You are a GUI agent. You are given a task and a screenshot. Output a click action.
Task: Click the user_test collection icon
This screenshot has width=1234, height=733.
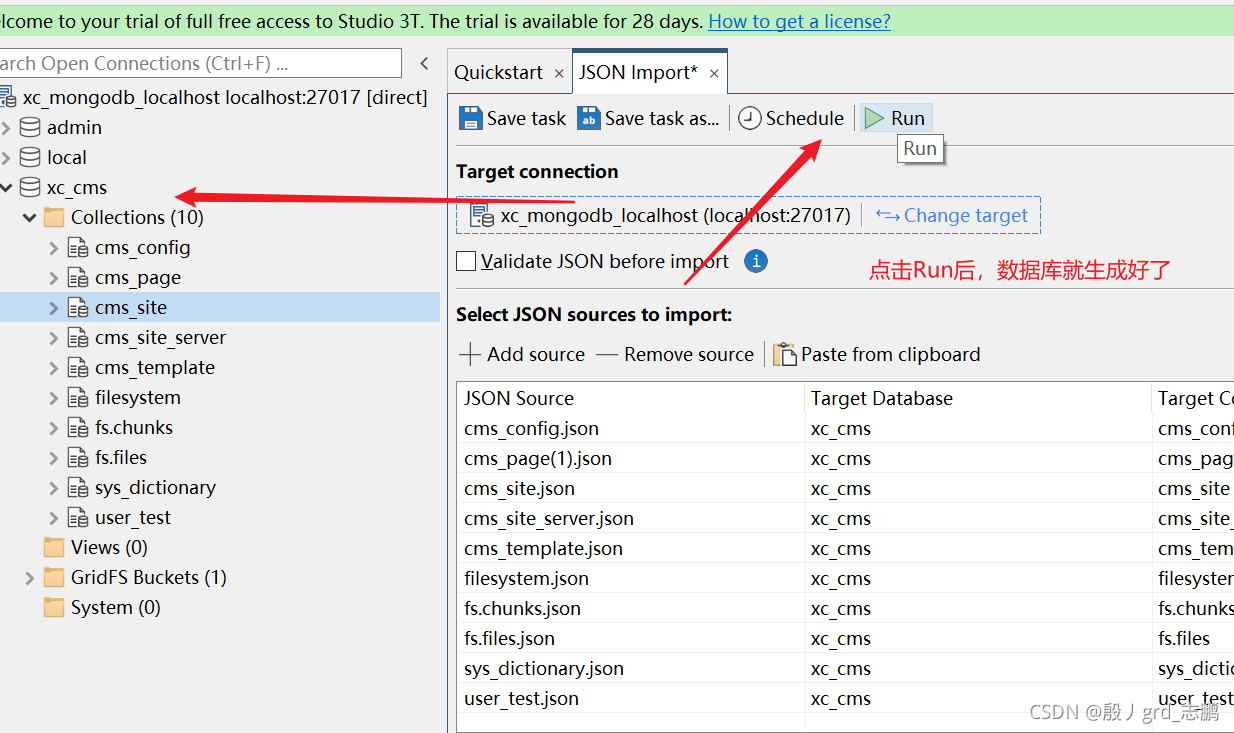(x=78, y=517)
